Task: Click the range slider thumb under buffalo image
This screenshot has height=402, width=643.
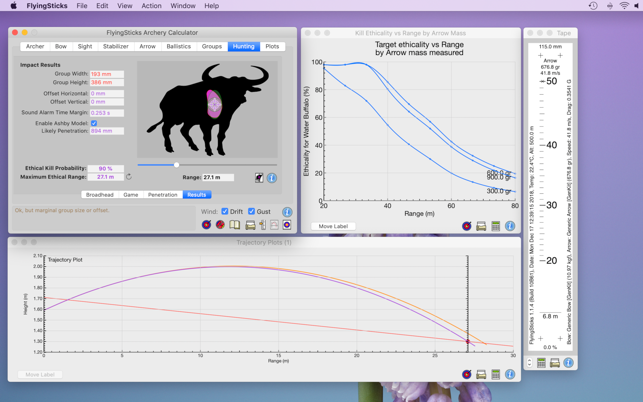Action: pos(176,165)
